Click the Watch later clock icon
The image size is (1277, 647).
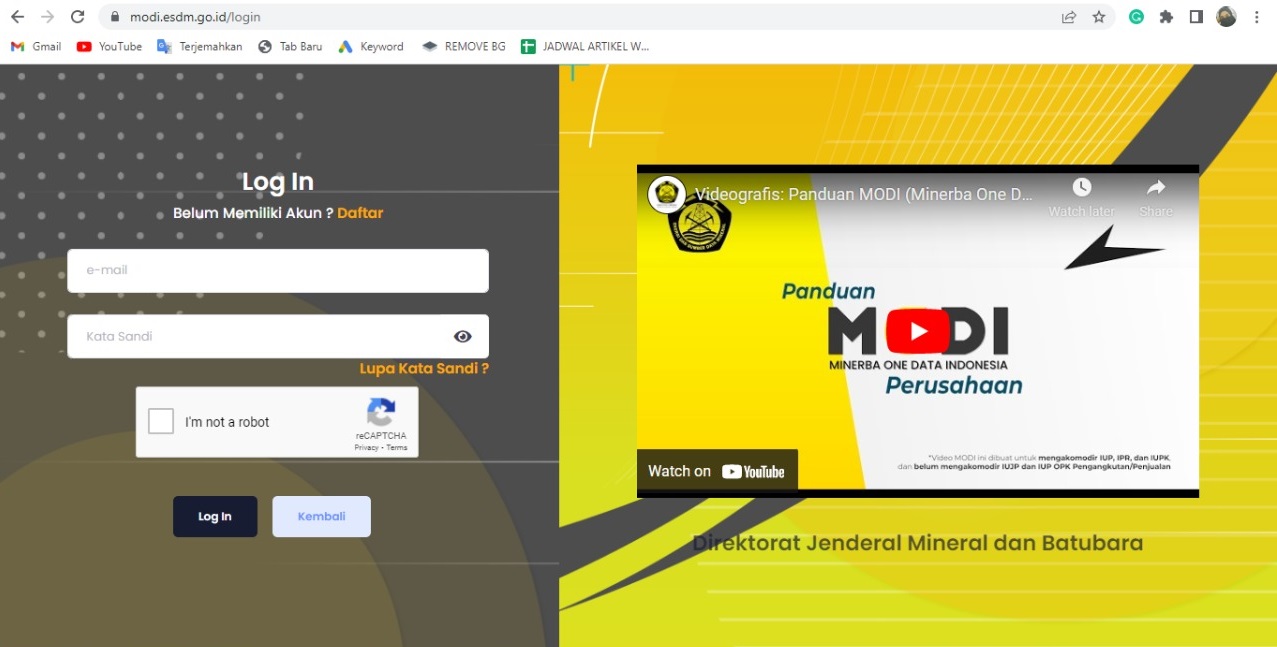[x=1081, y=187]
